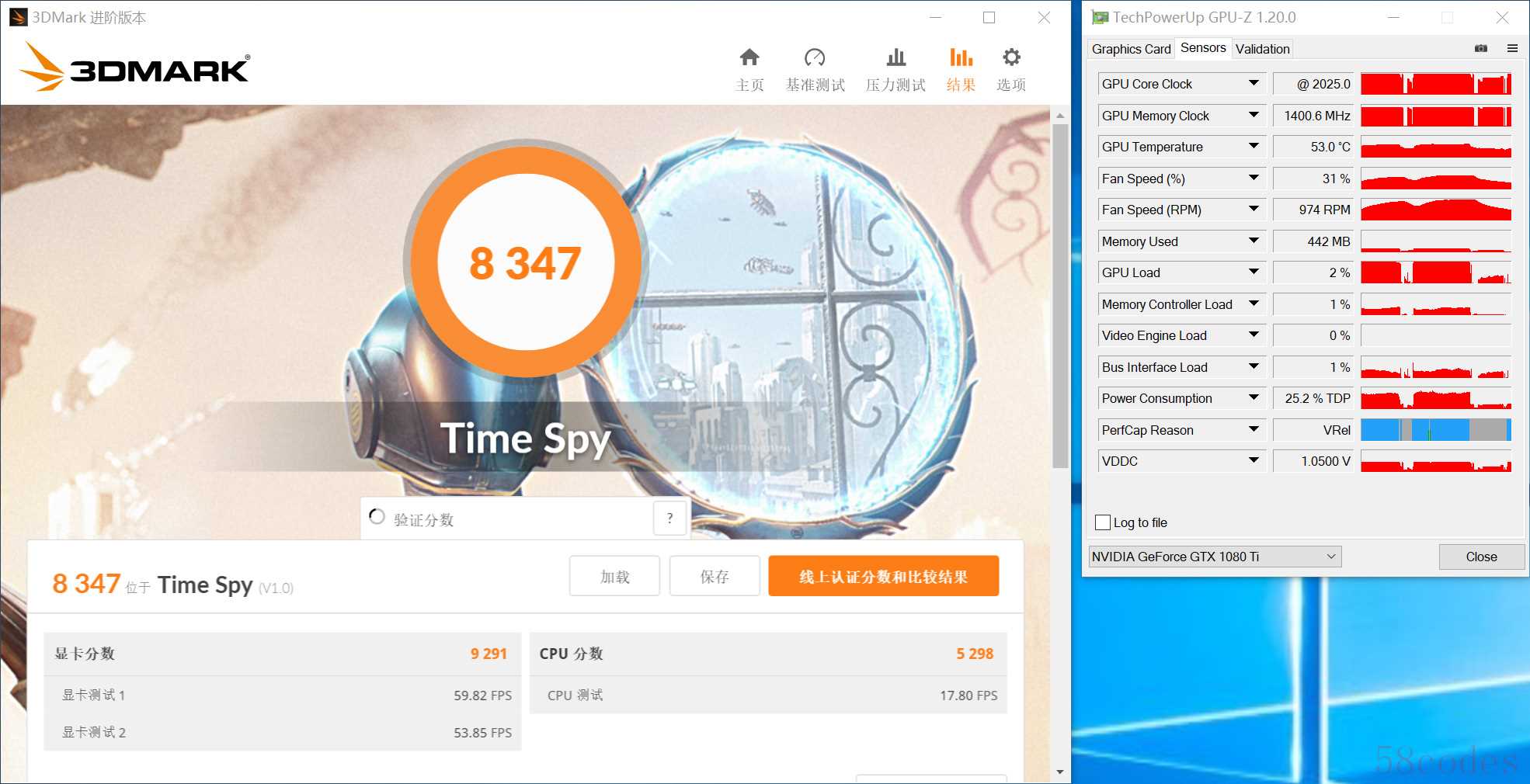Open Power Consumption sensor dropdown
1530x784 pixels.
(1254, 397)
